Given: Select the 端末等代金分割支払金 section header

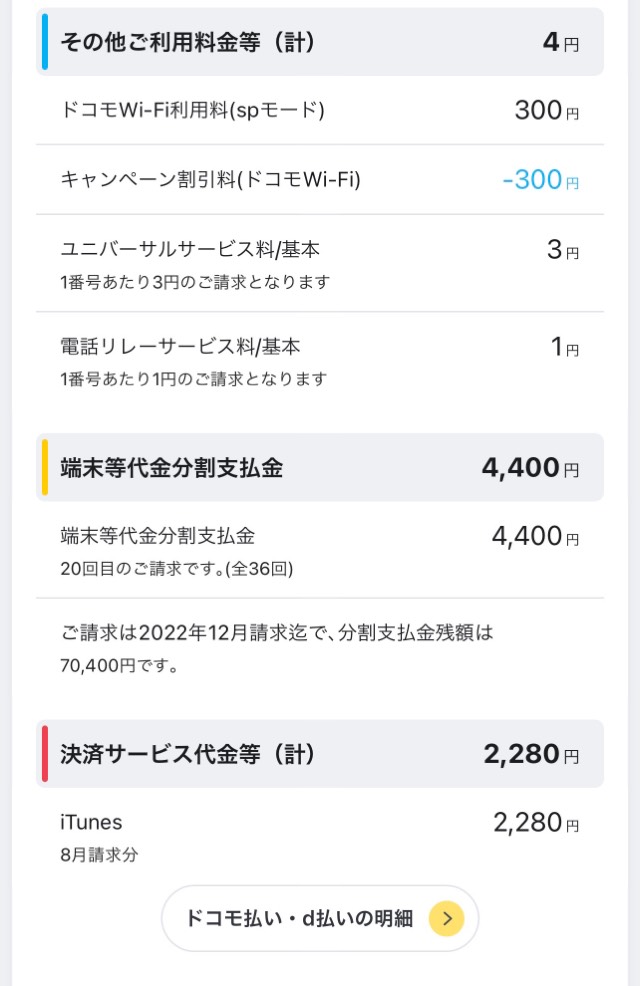Looking at the screenshot, I should 320,467.
